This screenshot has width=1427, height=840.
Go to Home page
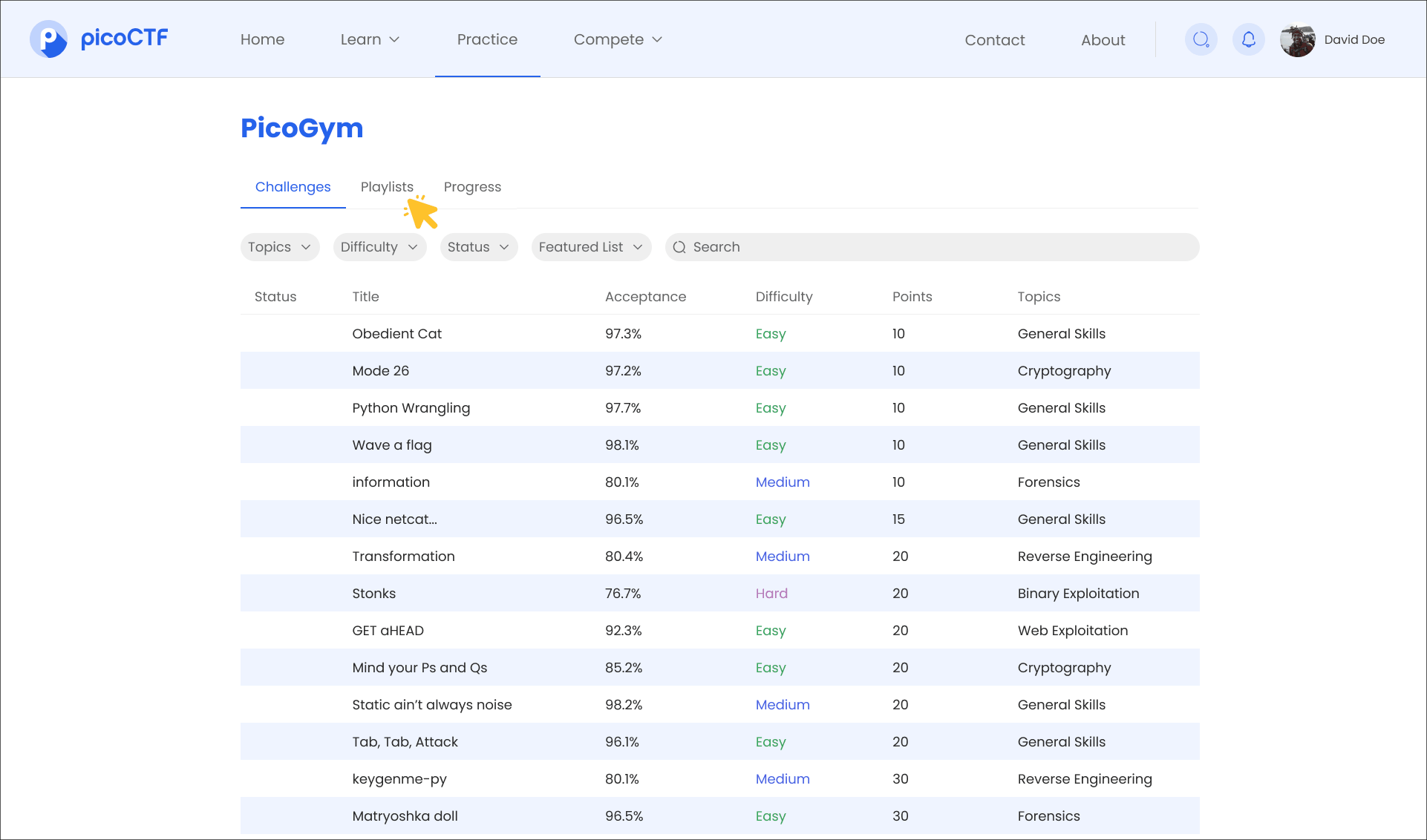pos(262,39)
